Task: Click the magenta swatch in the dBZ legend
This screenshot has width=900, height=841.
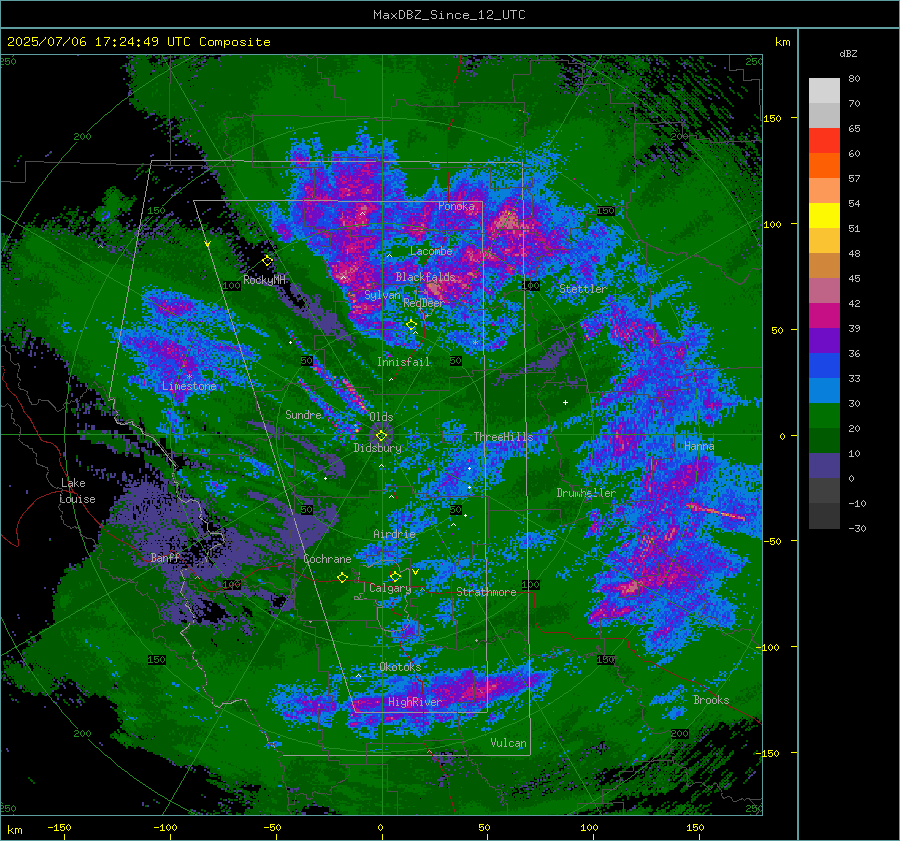Action: [x=824, y=316]
